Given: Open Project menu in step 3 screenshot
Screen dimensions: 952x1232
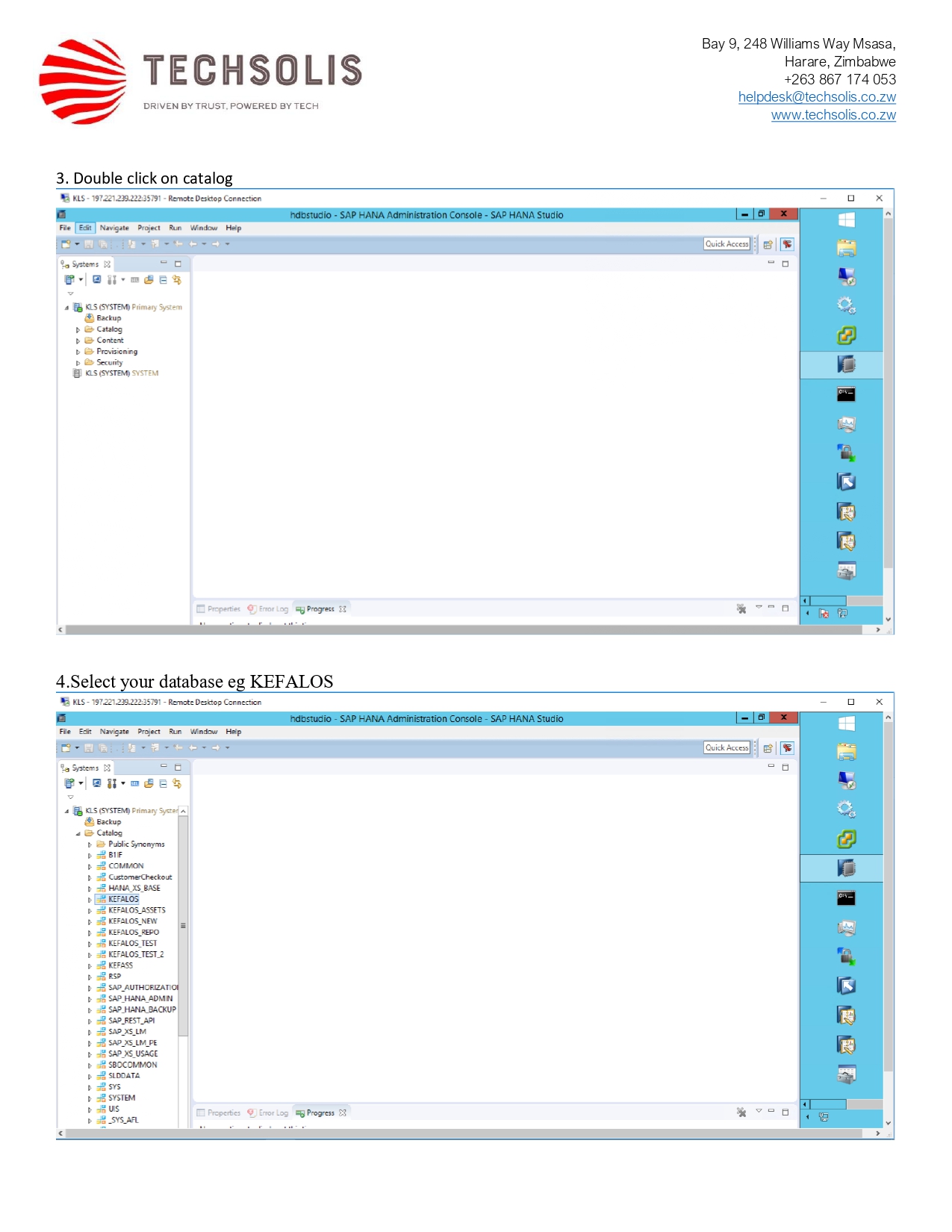Looking at the screenshot, I should [149, 228].
